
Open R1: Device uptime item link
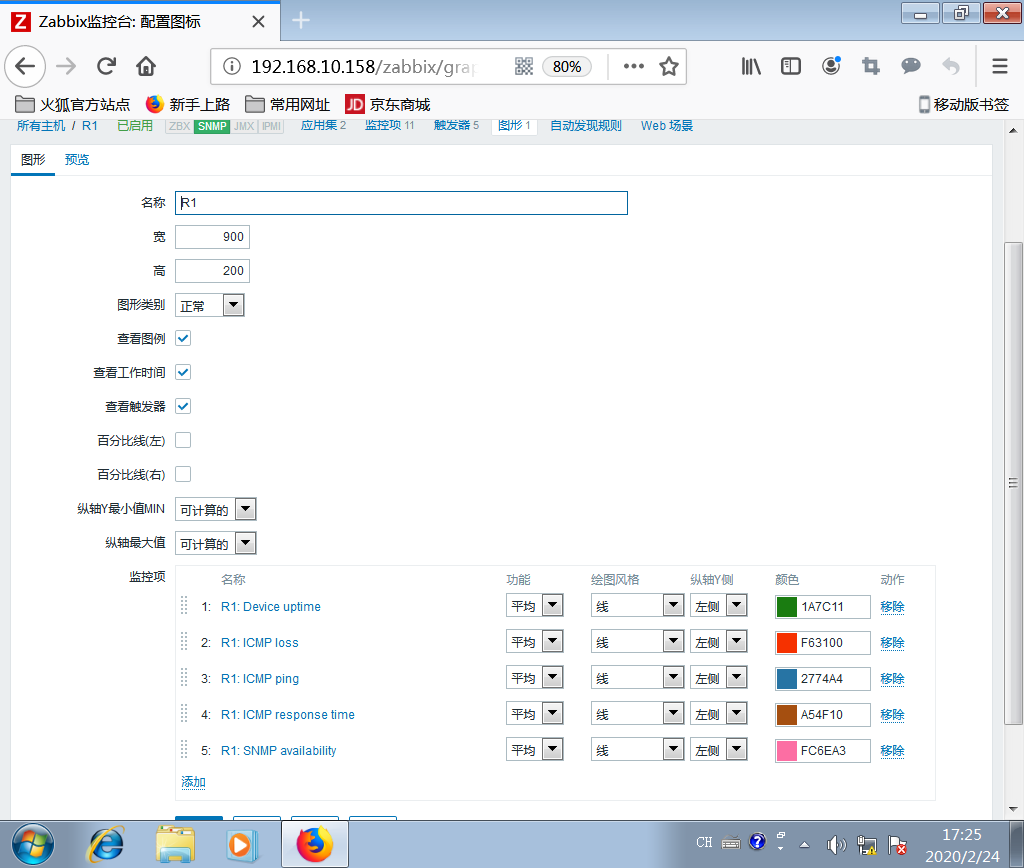coord(270,606)
